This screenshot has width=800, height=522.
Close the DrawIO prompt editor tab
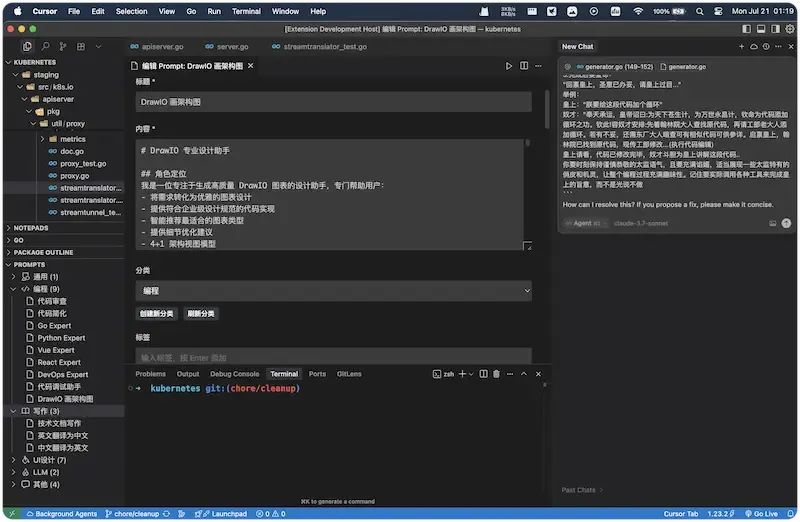pyautogui.click(x=251, y=66)
